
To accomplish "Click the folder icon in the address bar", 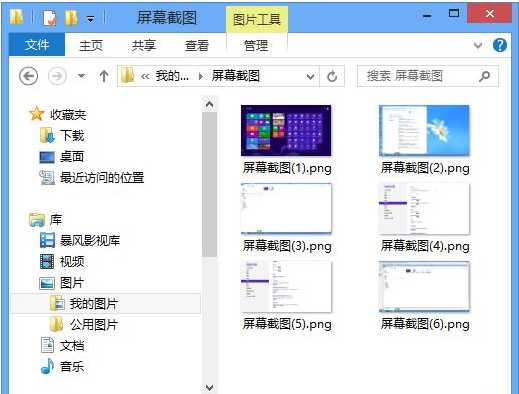I will pyautogui.click(x=127, y=76).
